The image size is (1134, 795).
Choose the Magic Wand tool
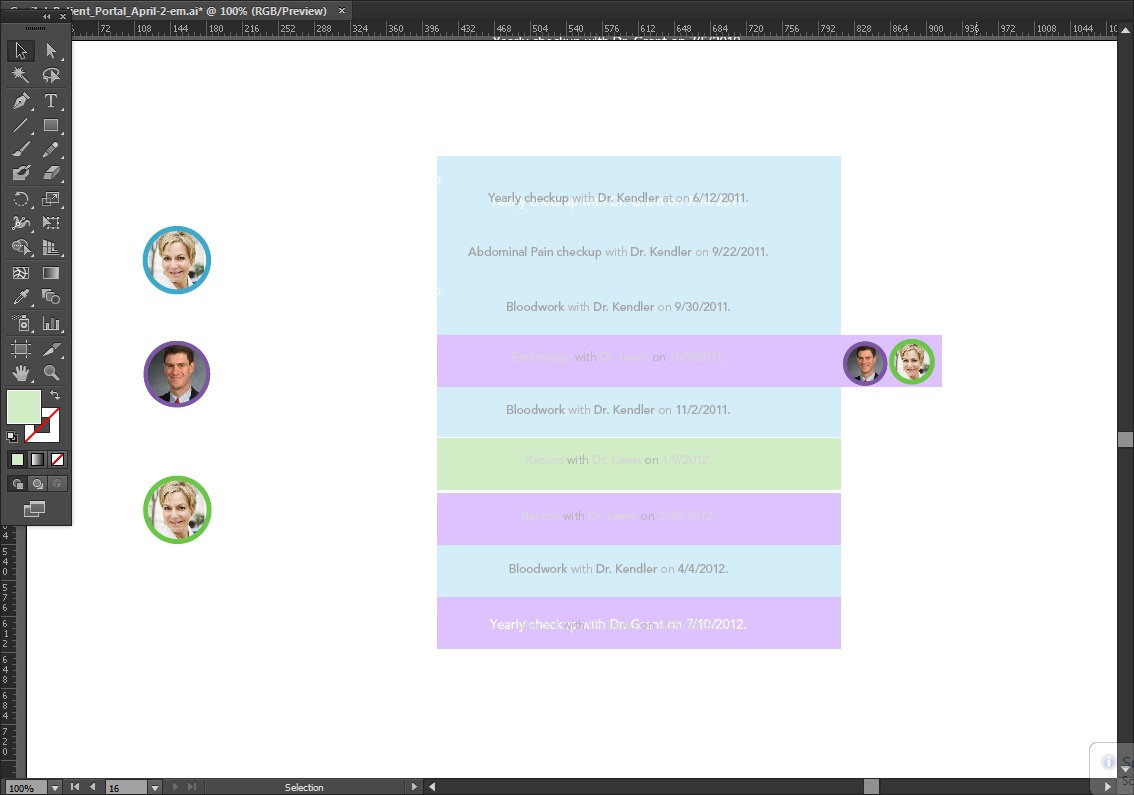20,75
